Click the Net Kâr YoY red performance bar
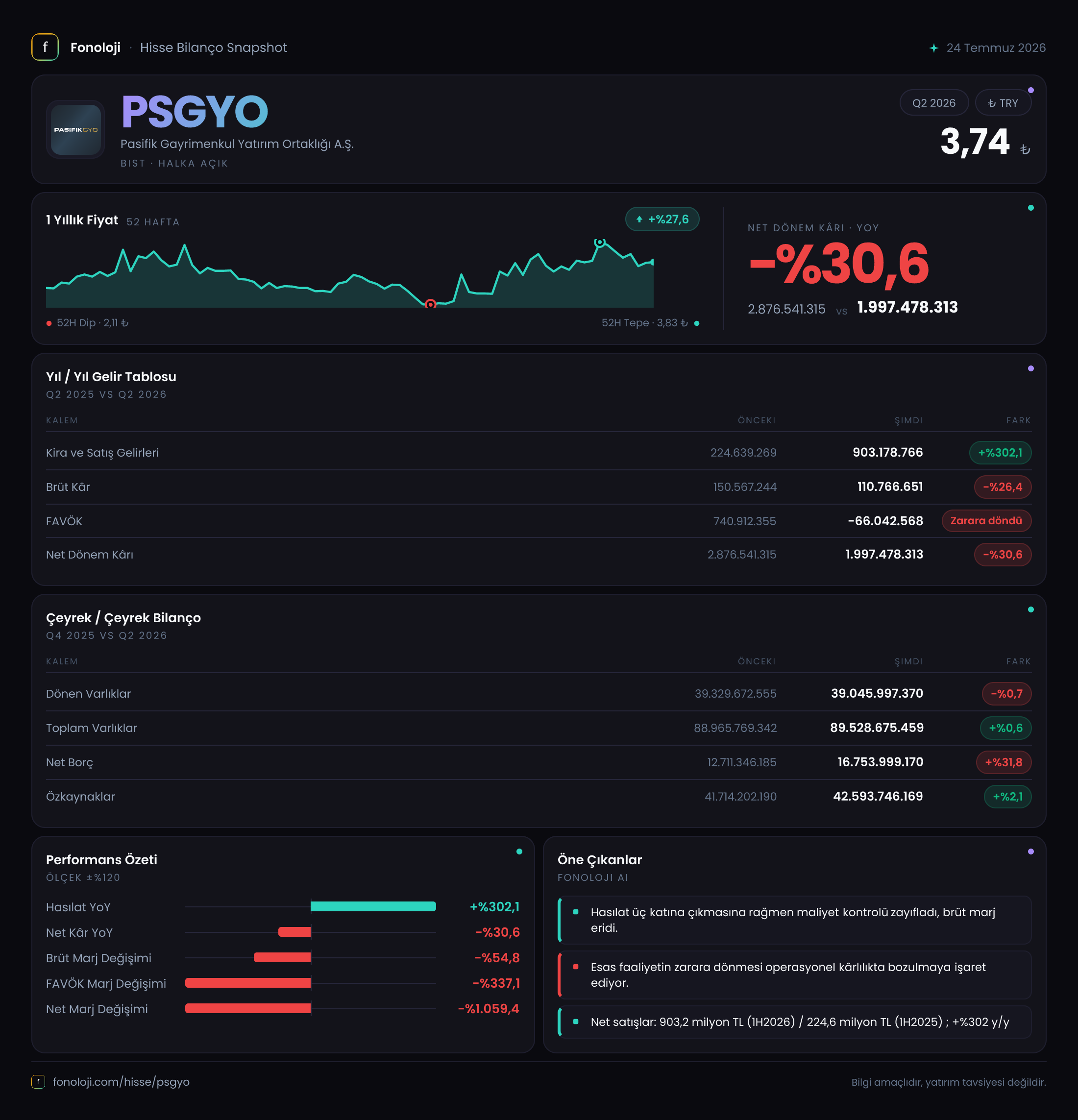 click(294, 932)
